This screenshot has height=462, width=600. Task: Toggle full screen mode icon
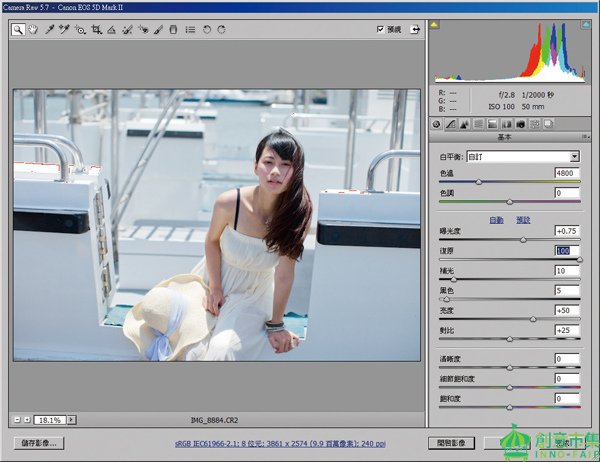click(415, 29)
